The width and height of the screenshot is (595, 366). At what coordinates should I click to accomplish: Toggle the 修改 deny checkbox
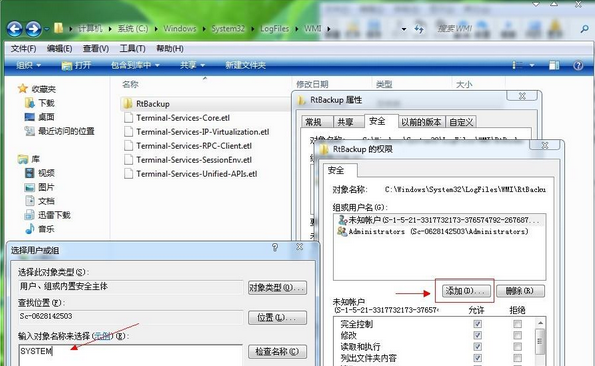point(517,335)
